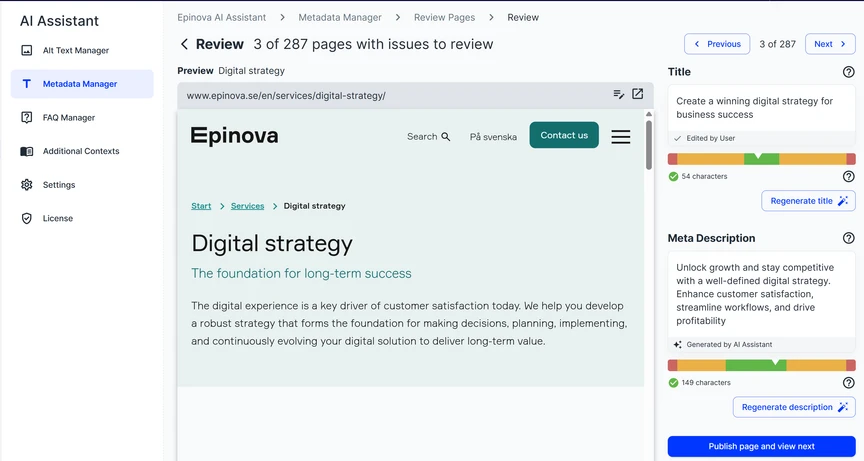Go to Epinova AI Assistant breadcrumb
864x461 pixels.
[222, 18]
